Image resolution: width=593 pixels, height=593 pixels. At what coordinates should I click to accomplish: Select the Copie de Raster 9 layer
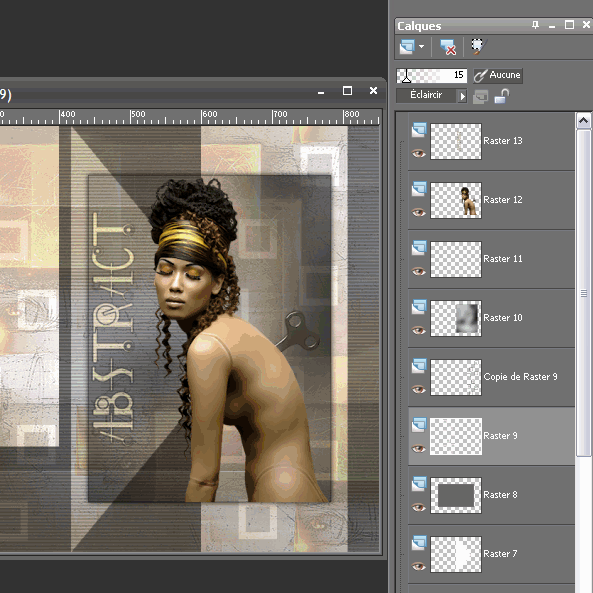pos(492,377)
